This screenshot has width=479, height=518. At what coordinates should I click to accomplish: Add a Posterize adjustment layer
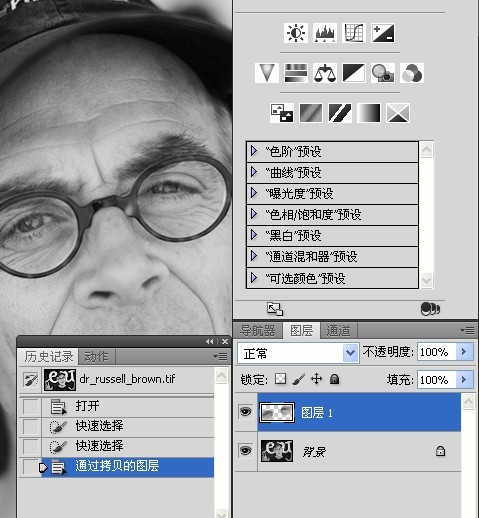coord(311,113)
